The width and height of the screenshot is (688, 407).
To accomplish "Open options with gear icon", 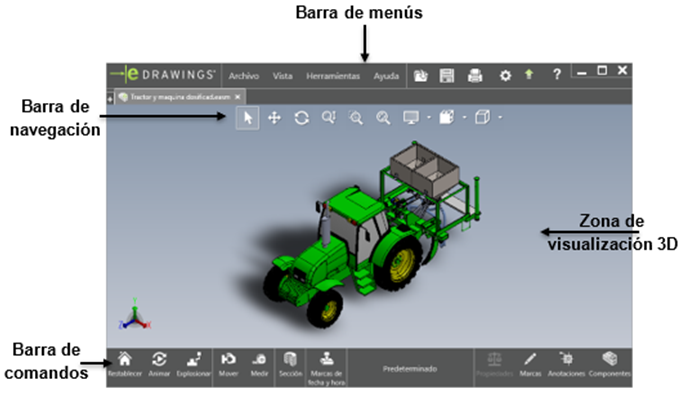I will [505, 76].
